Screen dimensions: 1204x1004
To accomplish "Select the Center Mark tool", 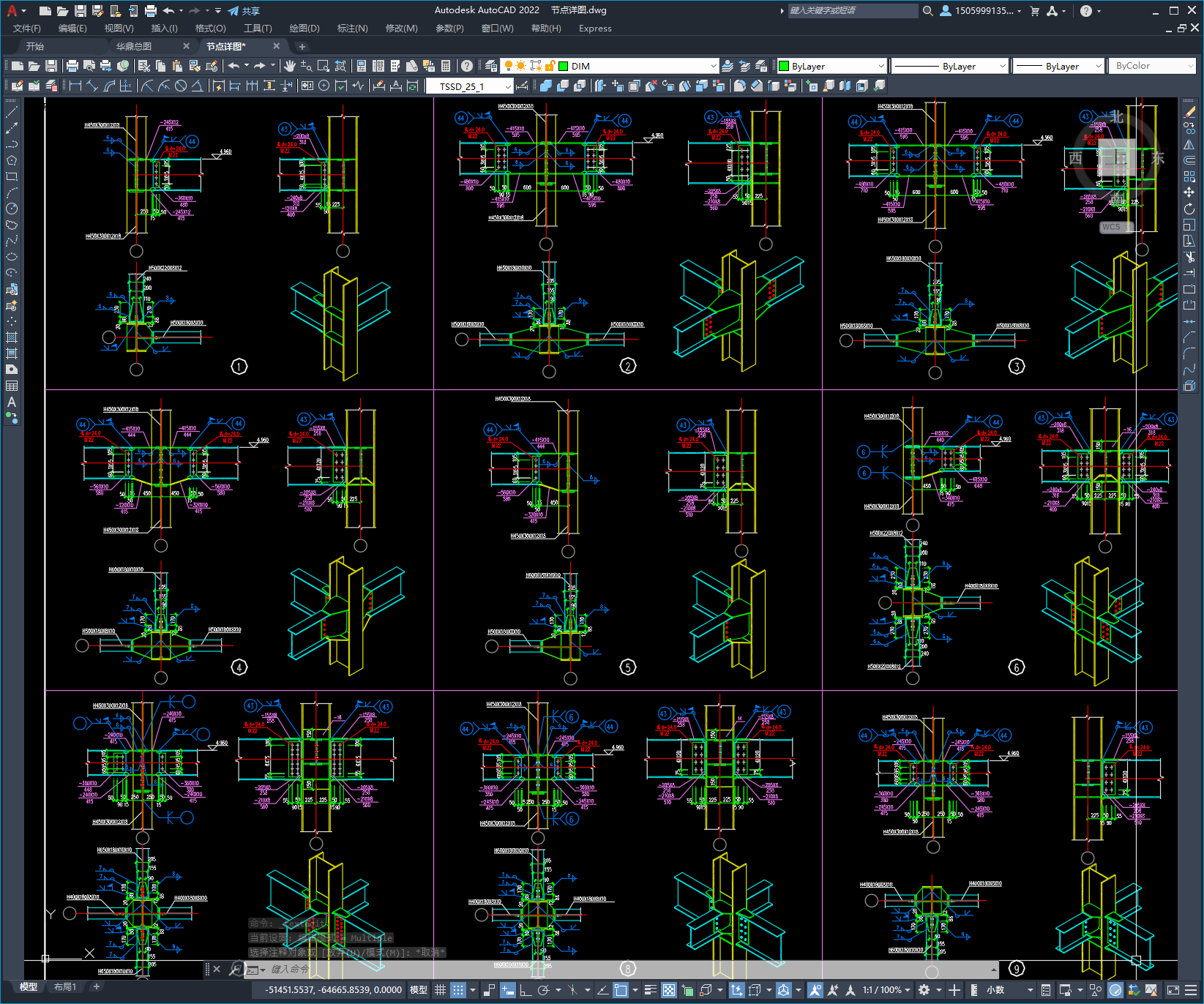I will [324, 86].
